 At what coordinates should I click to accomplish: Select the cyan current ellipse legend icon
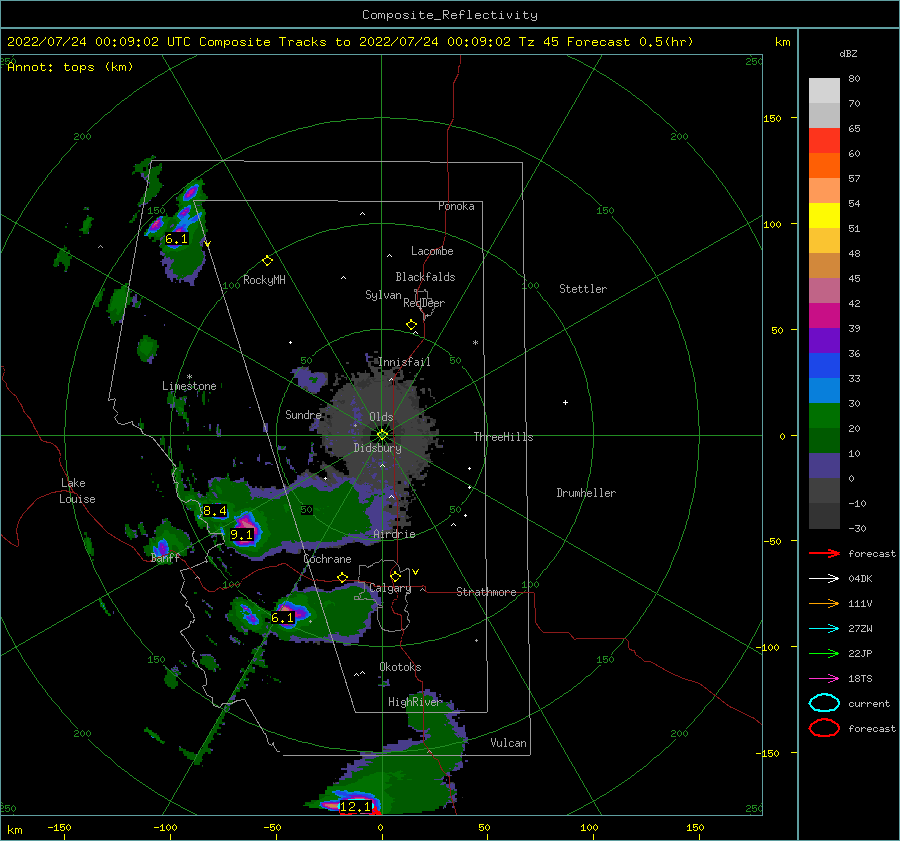[824, 703]
